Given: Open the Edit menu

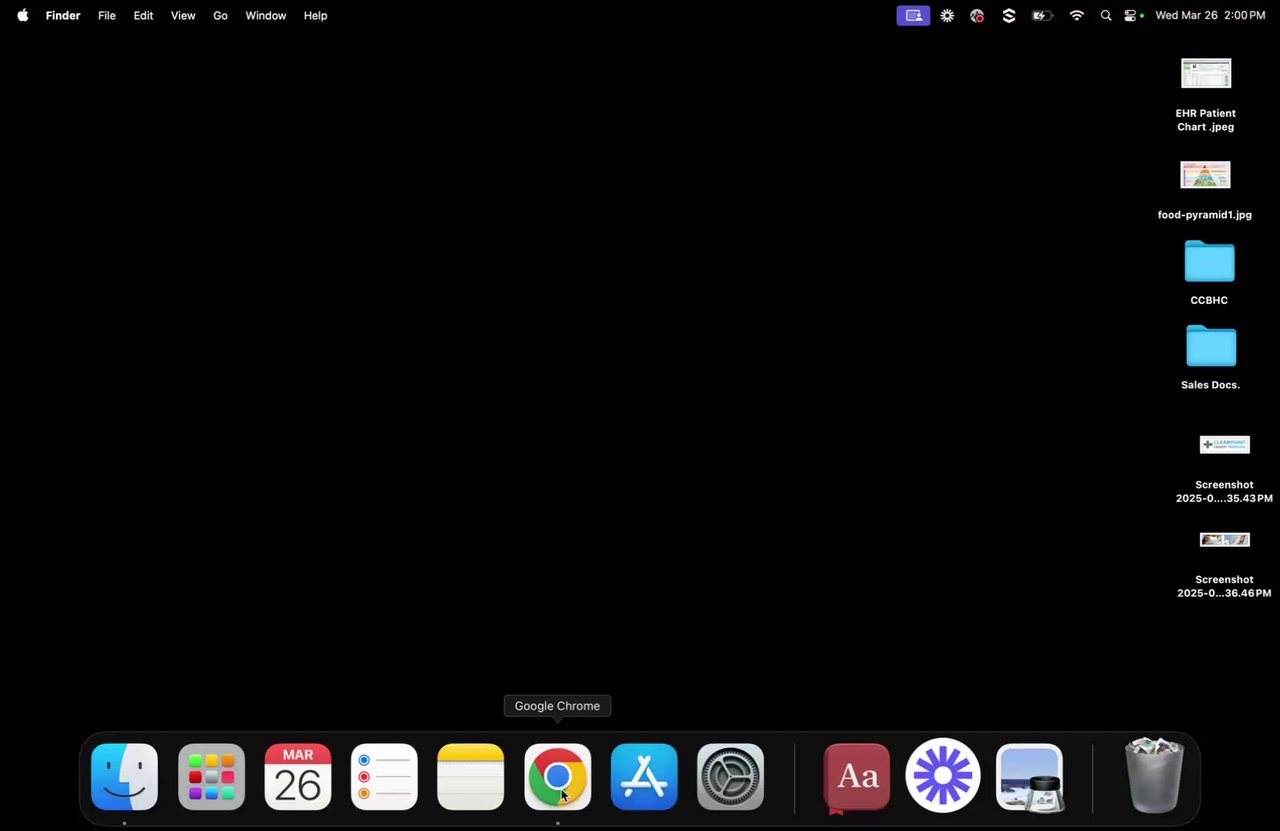Looking at the screenshot, I should [x=144, y=16].
